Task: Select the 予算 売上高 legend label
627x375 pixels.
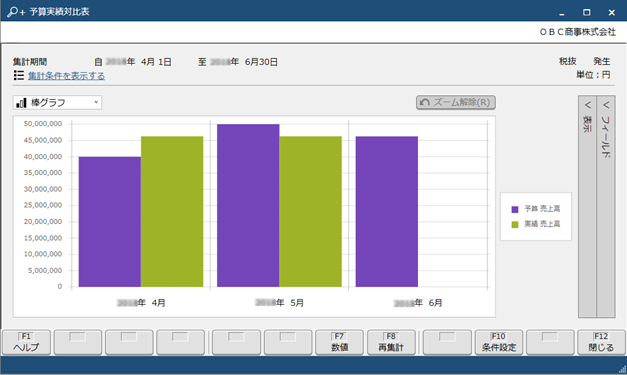Action: pos(542,209)
